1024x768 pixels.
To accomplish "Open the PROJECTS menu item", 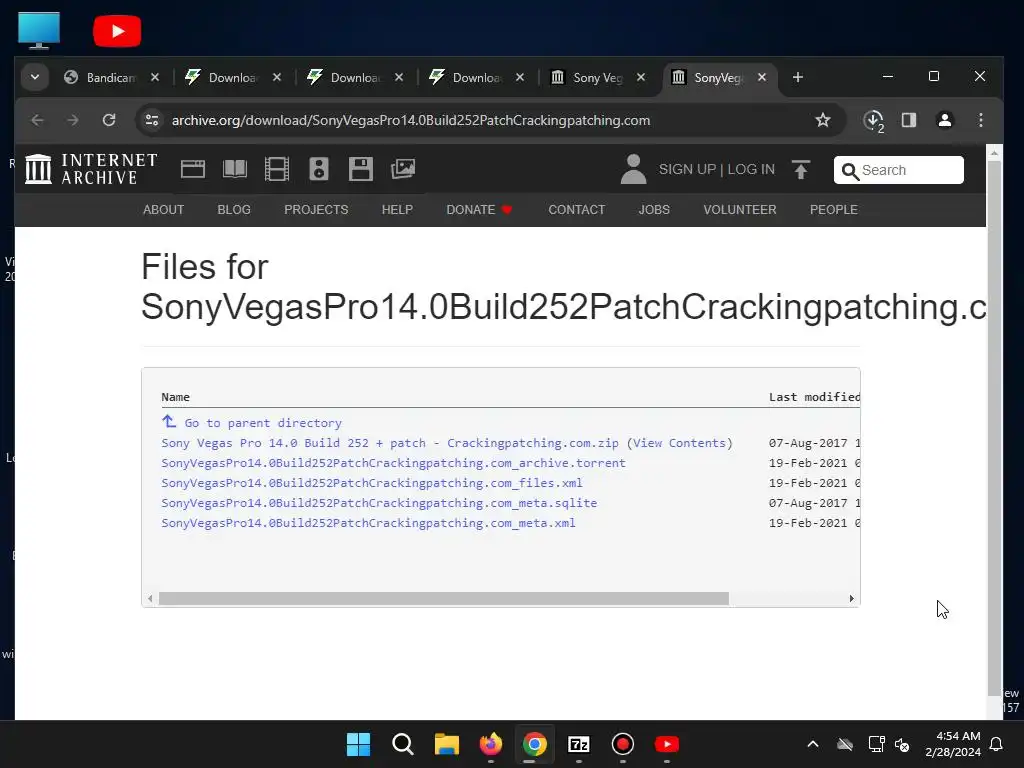I will tap(316, 210).
